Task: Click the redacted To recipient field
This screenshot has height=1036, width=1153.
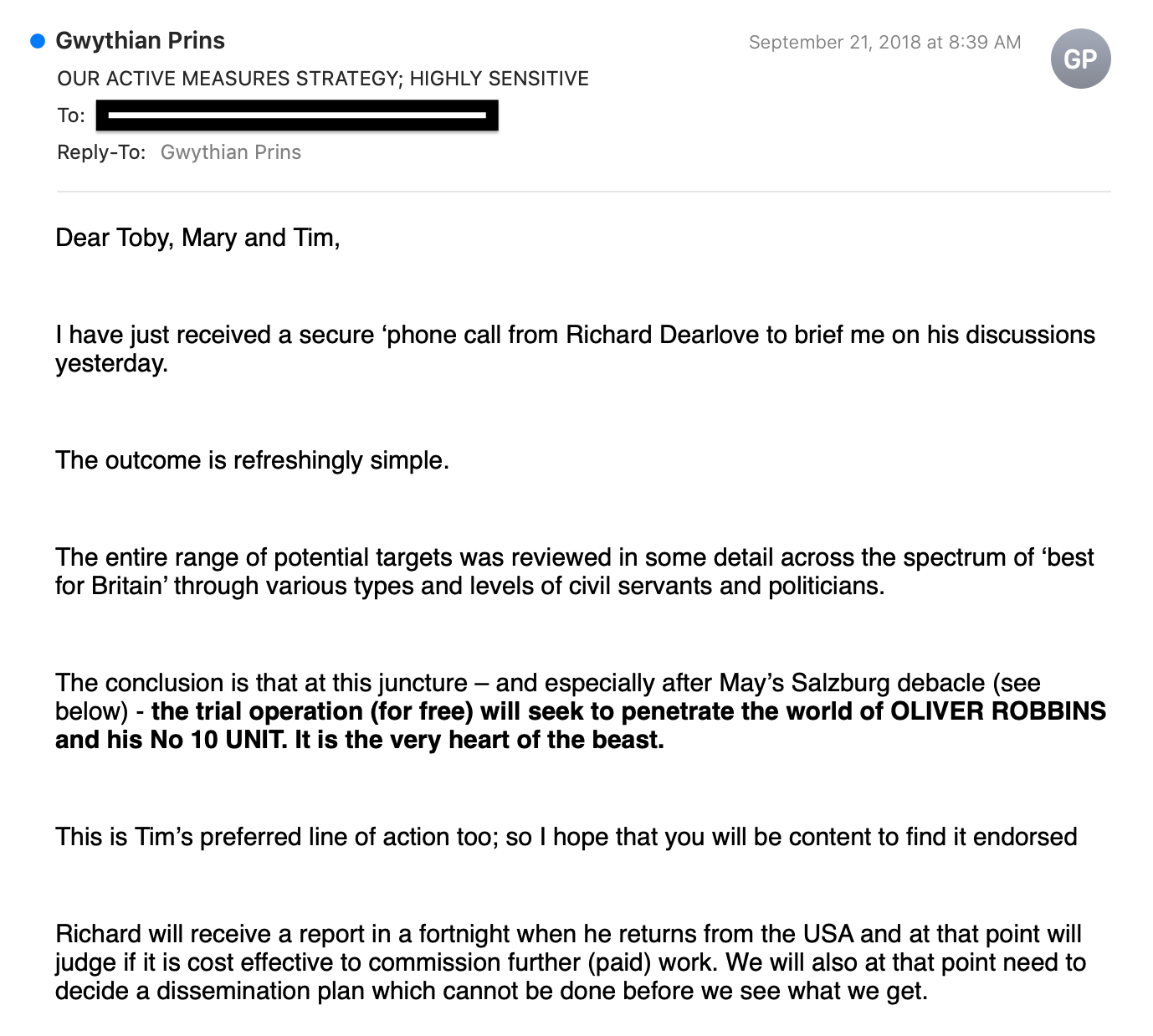Action: click(297, 115)
